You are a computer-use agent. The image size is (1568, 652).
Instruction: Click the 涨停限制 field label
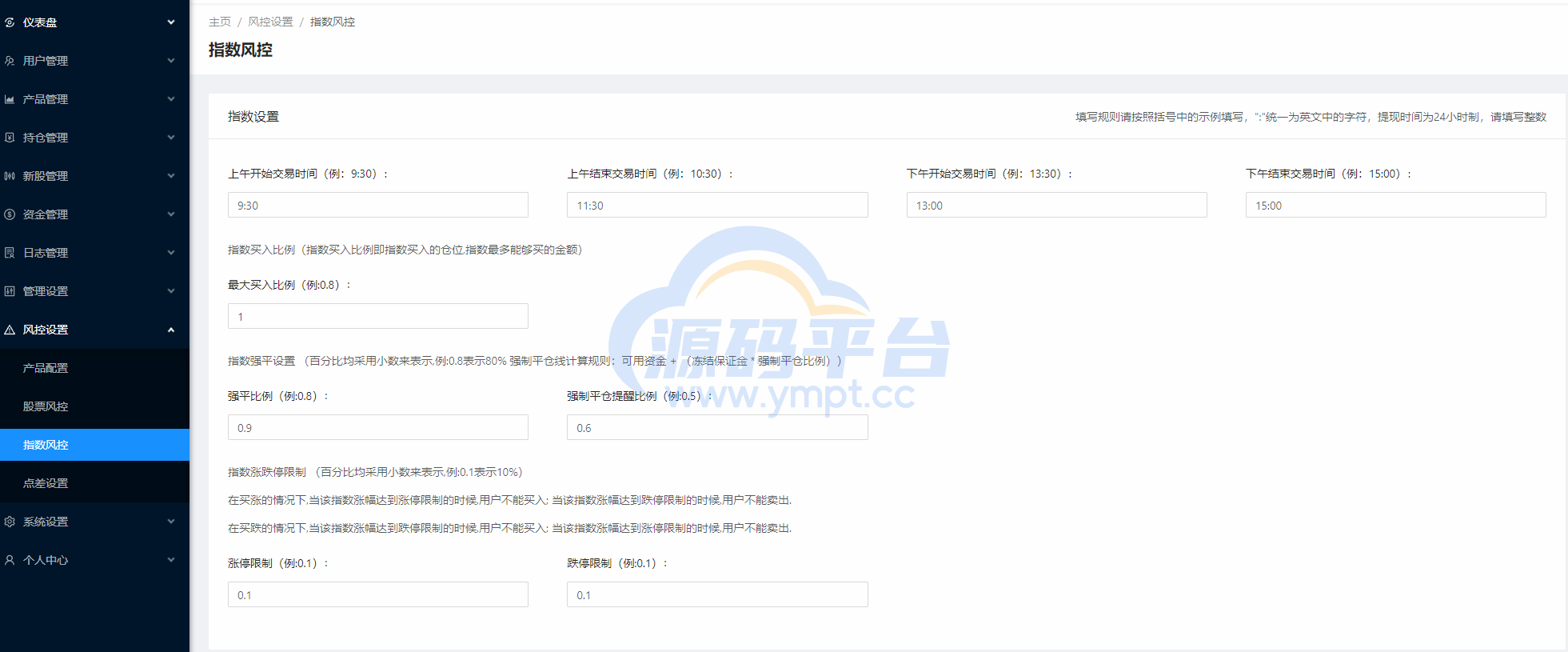[x=278, y=563]
